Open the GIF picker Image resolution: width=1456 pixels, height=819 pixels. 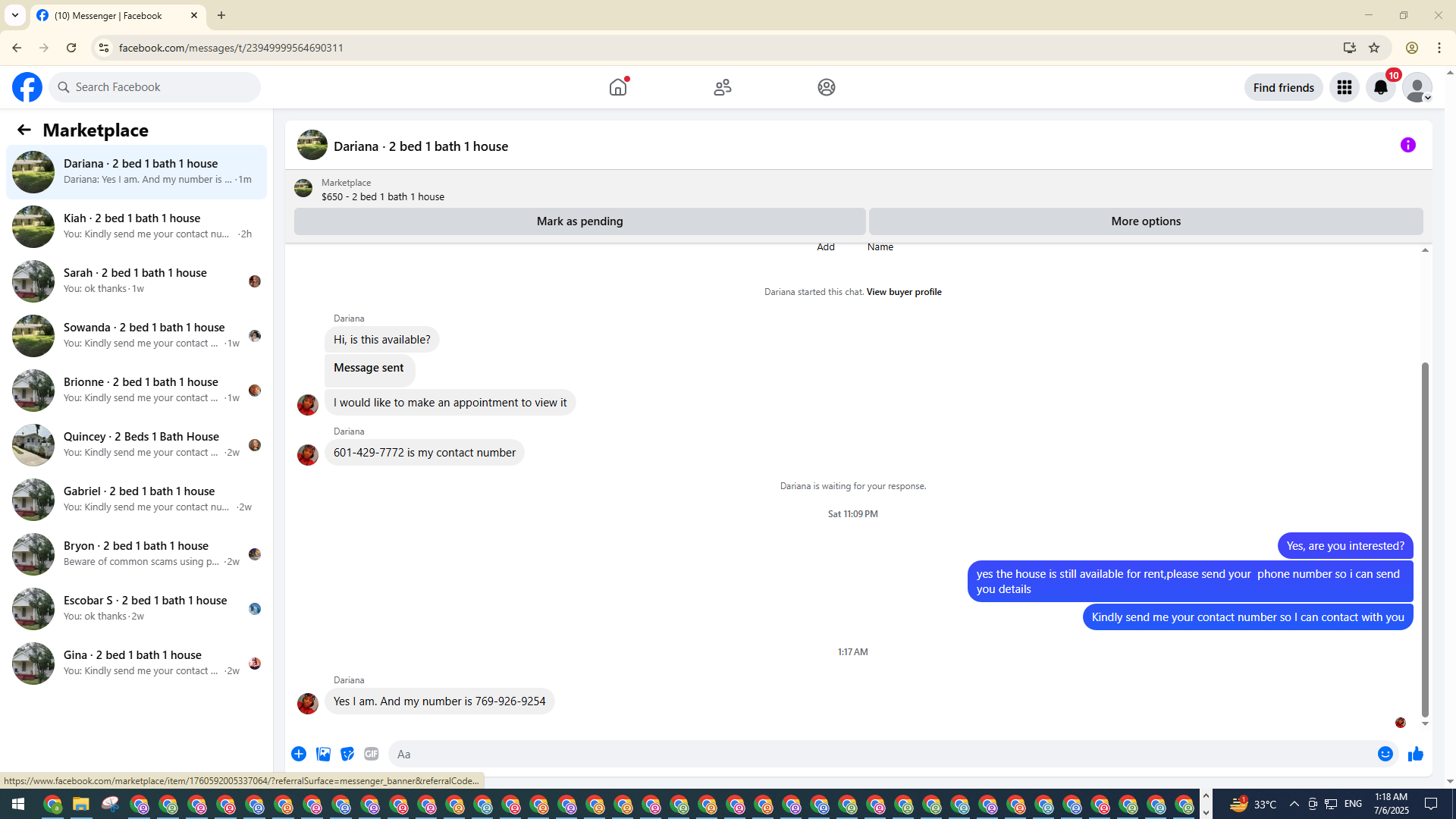pyautogui.click(x=371, y=754)
